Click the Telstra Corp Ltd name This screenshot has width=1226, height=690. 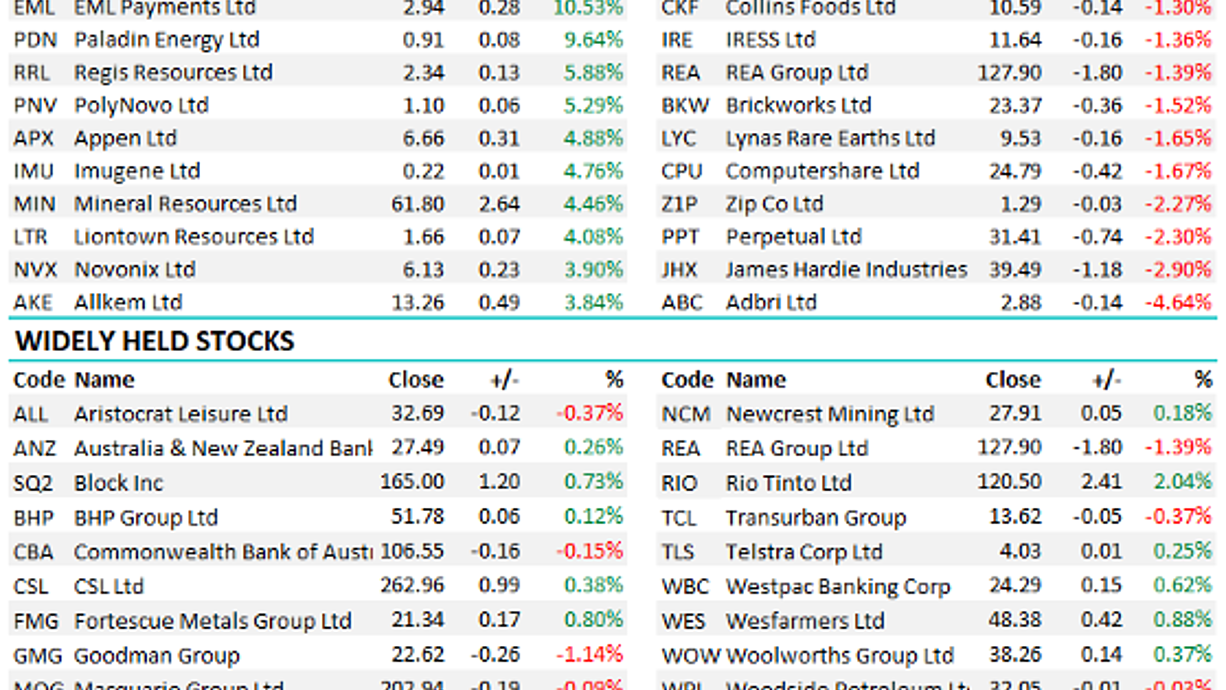click(x=804, y=552)
